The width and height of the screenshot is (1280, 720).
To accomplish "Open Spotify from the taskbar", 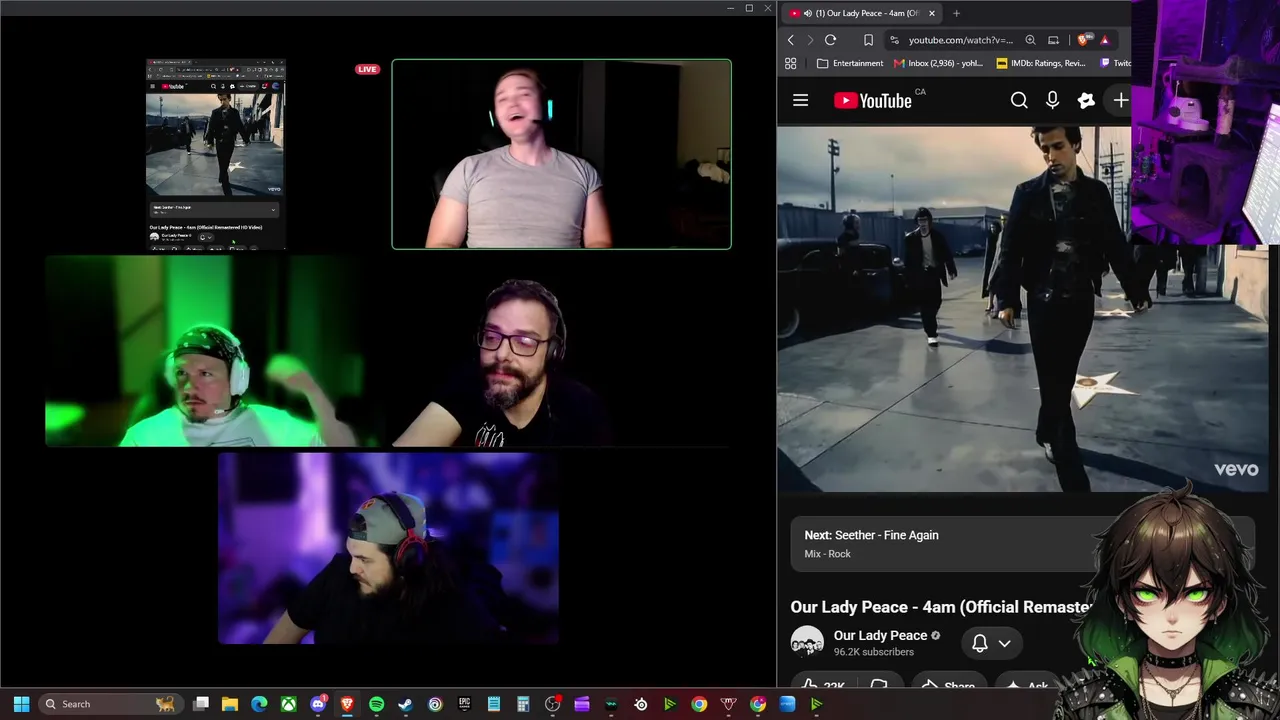I will 376,704.
